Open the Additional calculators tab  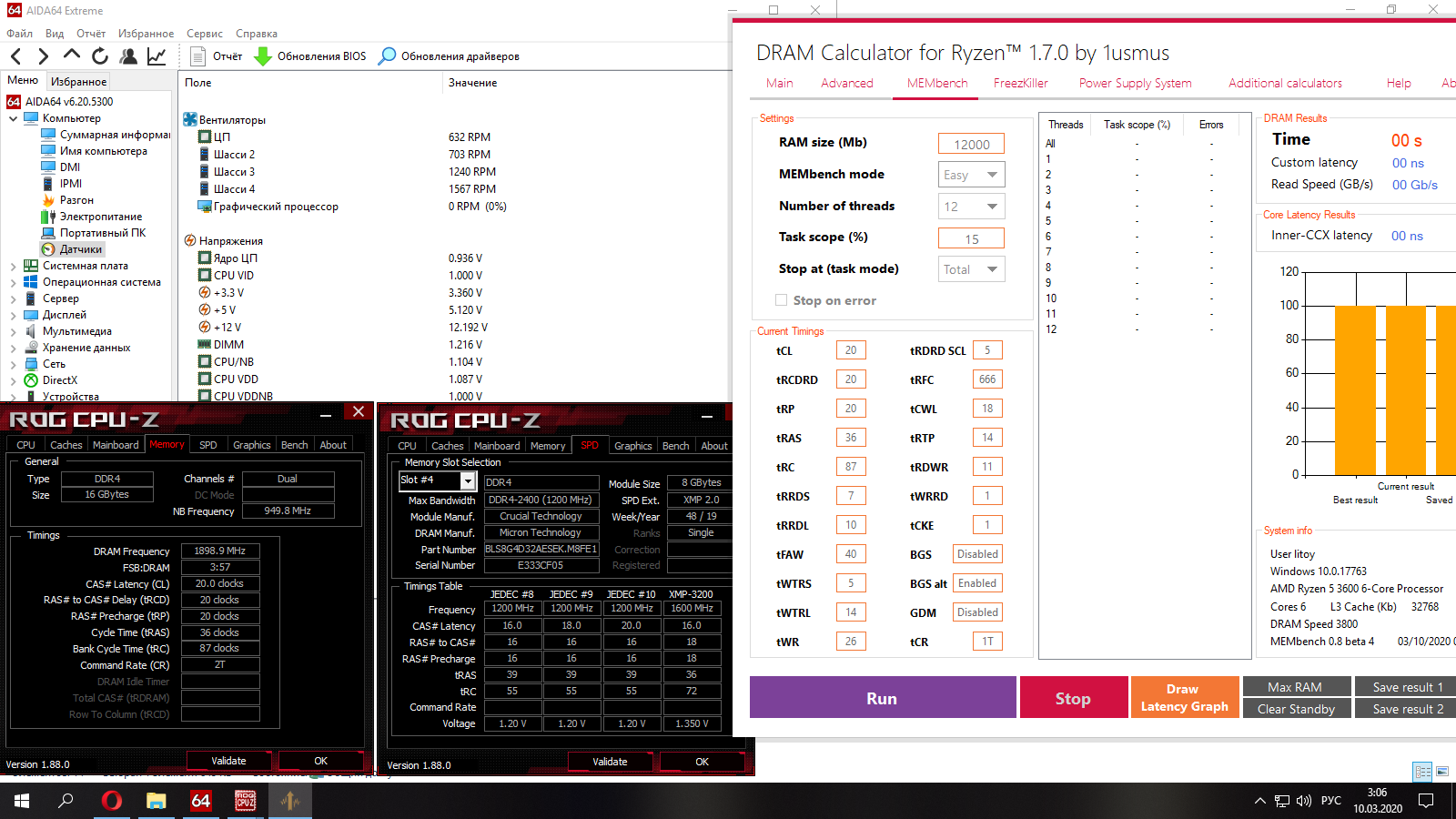click(x=1285, y=83)
